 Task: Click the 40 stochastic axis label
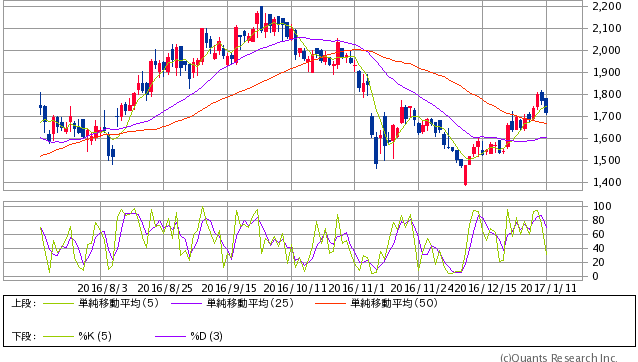[x=599, y=249]
